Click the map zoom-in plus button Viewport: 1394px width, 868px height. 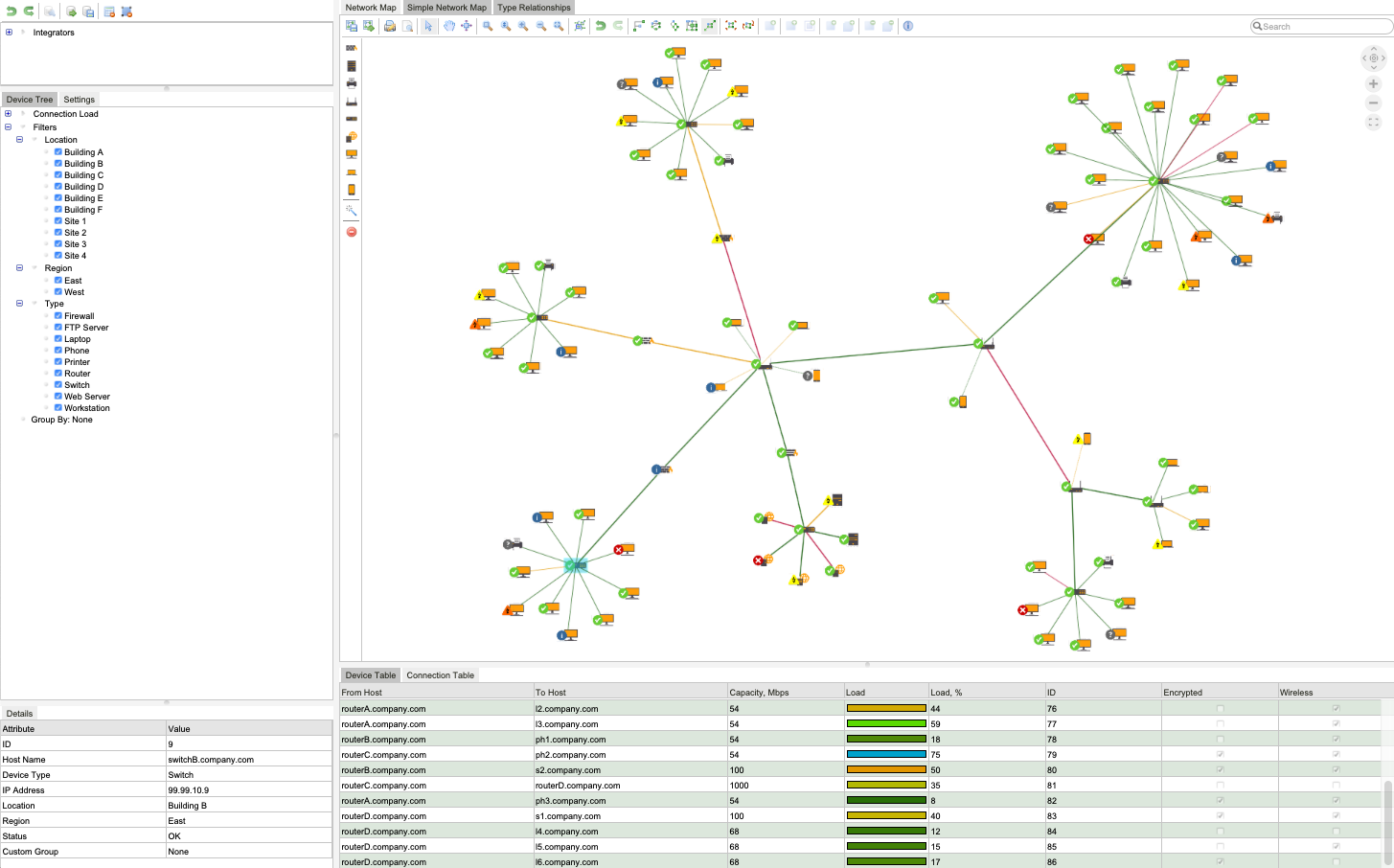[1373, 84]
